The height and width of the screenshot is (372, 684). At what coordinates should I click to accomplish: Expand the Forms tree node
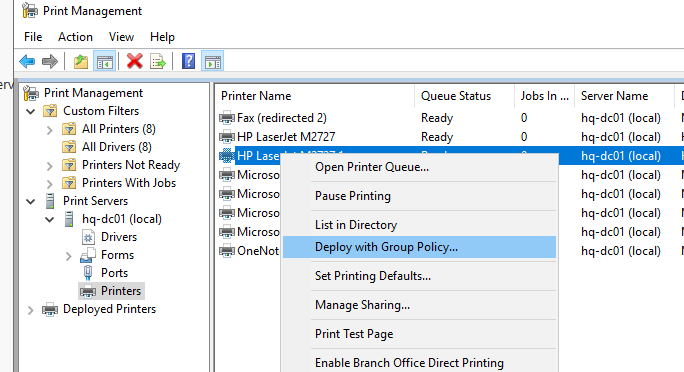coord(68,256)
